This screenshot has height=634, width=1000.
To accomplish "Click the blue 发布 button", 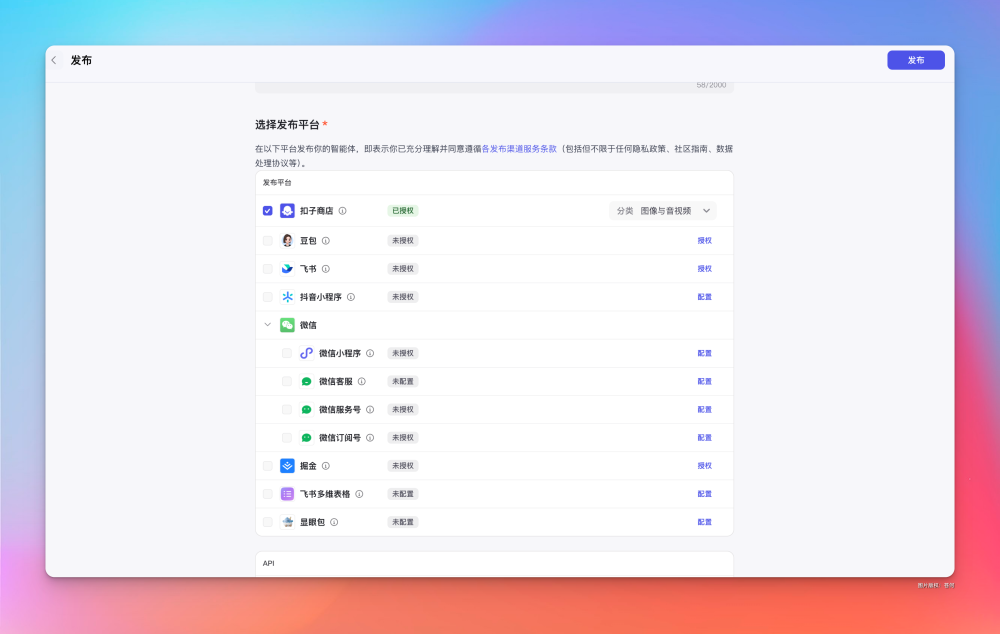I will tap(916, 60).
